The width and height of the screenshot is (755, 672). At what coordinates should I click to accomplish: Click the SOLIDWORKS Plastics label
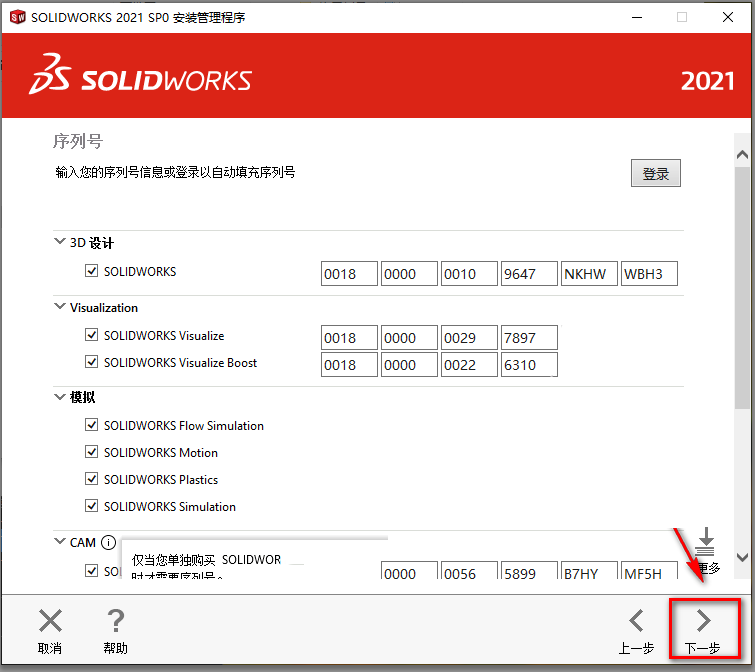pos(161,479)
